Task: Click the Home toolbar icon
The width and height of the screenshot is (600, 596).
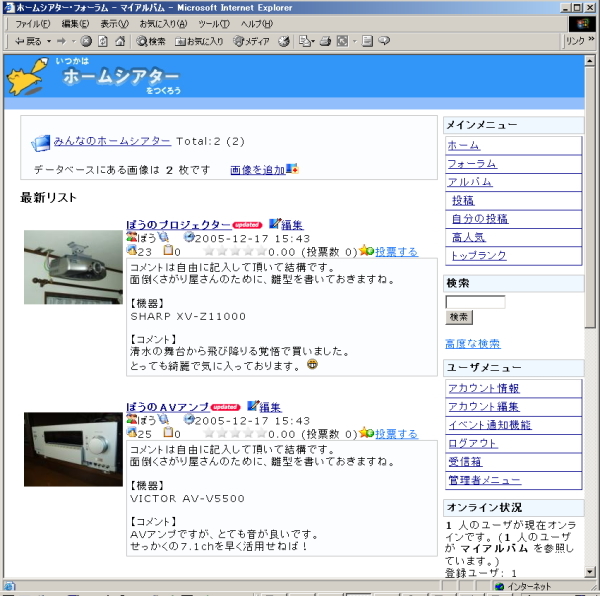Action: click(120, 41)
